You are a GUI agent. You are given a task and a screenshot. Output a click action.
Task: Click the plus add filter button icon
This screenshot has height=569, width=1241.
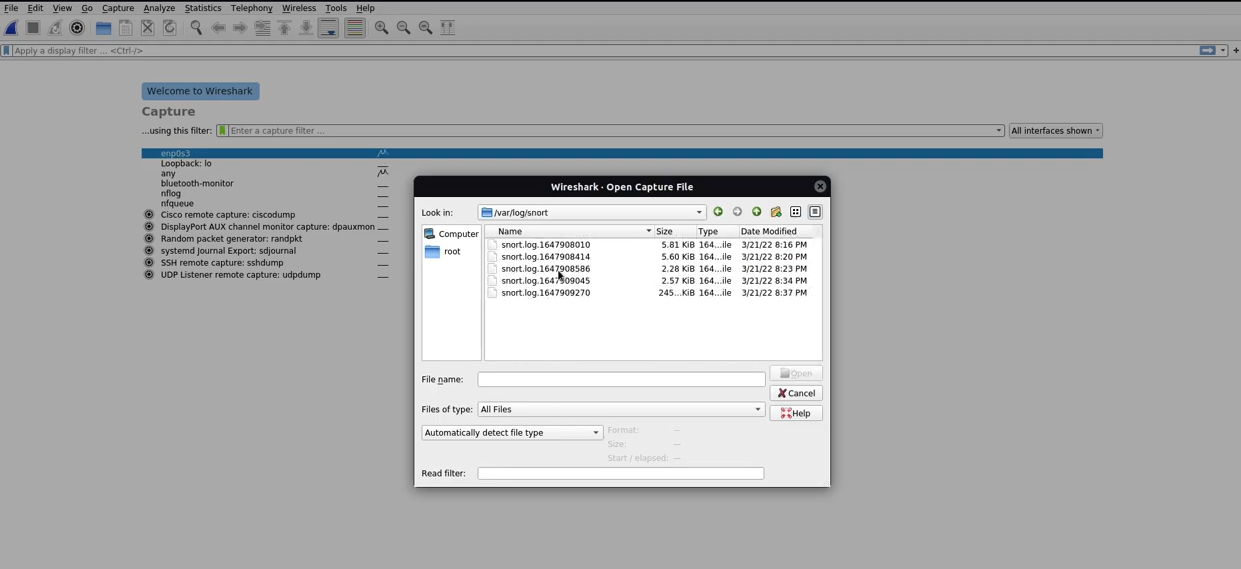1236,50
